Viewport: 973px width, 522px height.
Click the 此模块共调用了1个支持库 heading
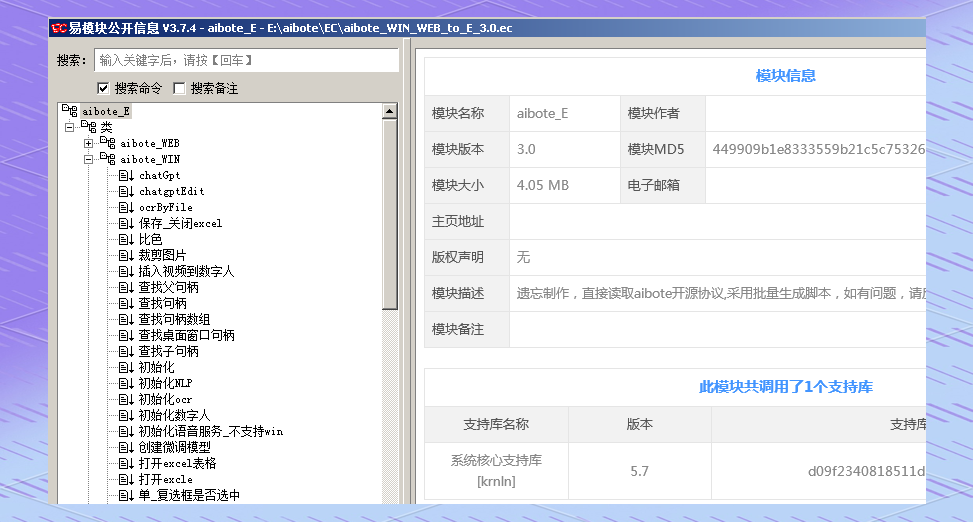[x=786, y=387]
